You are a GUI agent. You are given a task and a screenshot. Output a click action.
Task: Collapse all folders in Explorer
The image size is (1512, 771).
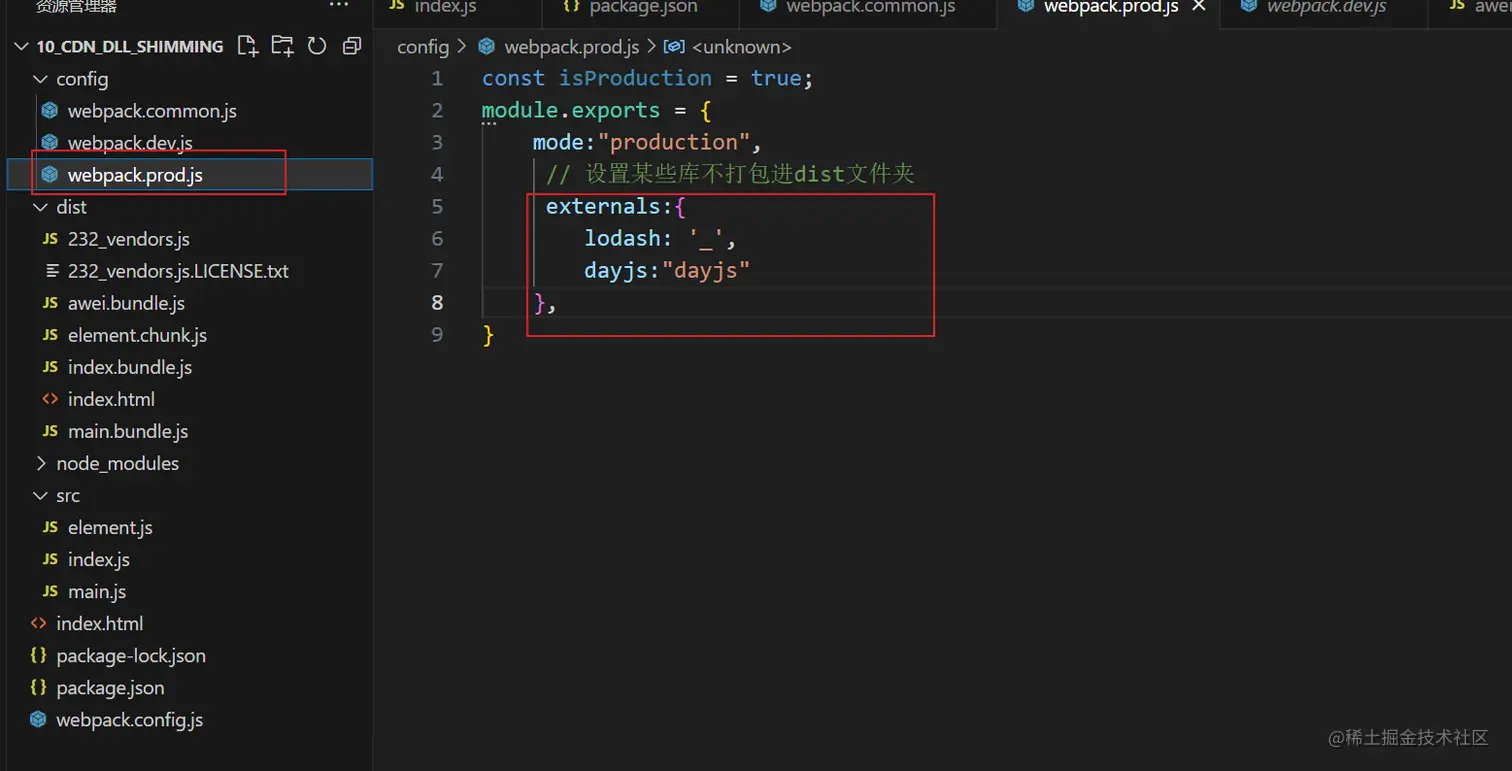coord(351,46)
